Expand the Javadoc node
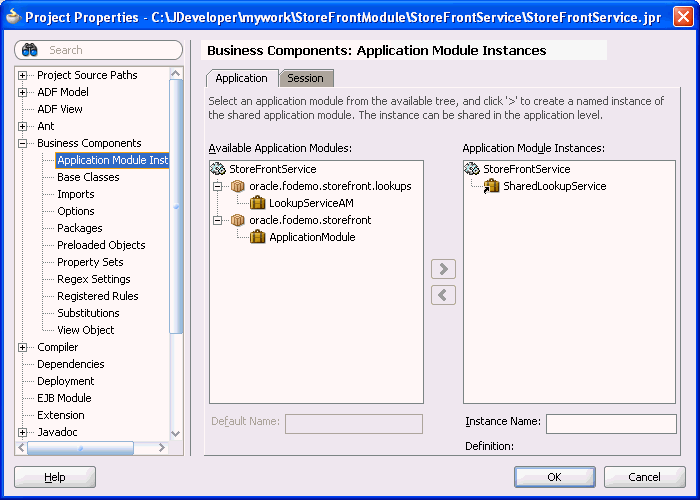The height and width of the screenshot is (500, 700). click(x=22, y=432)
